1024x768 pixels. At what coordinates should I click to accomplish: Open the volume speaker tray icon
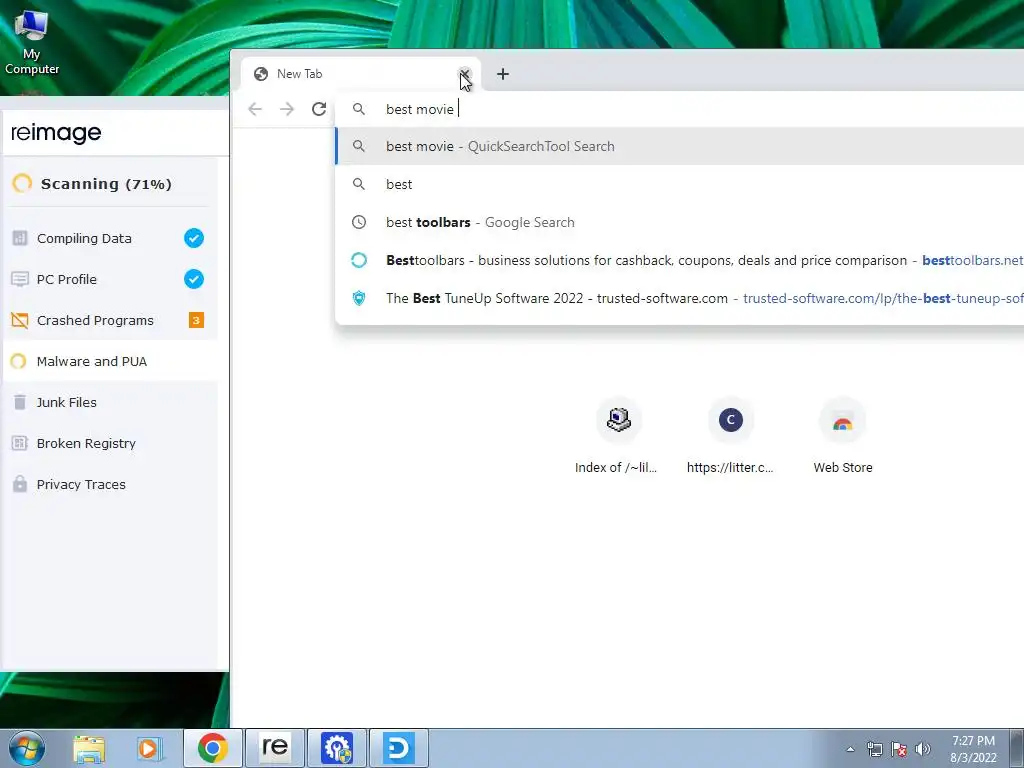click(x=922, y=749)
